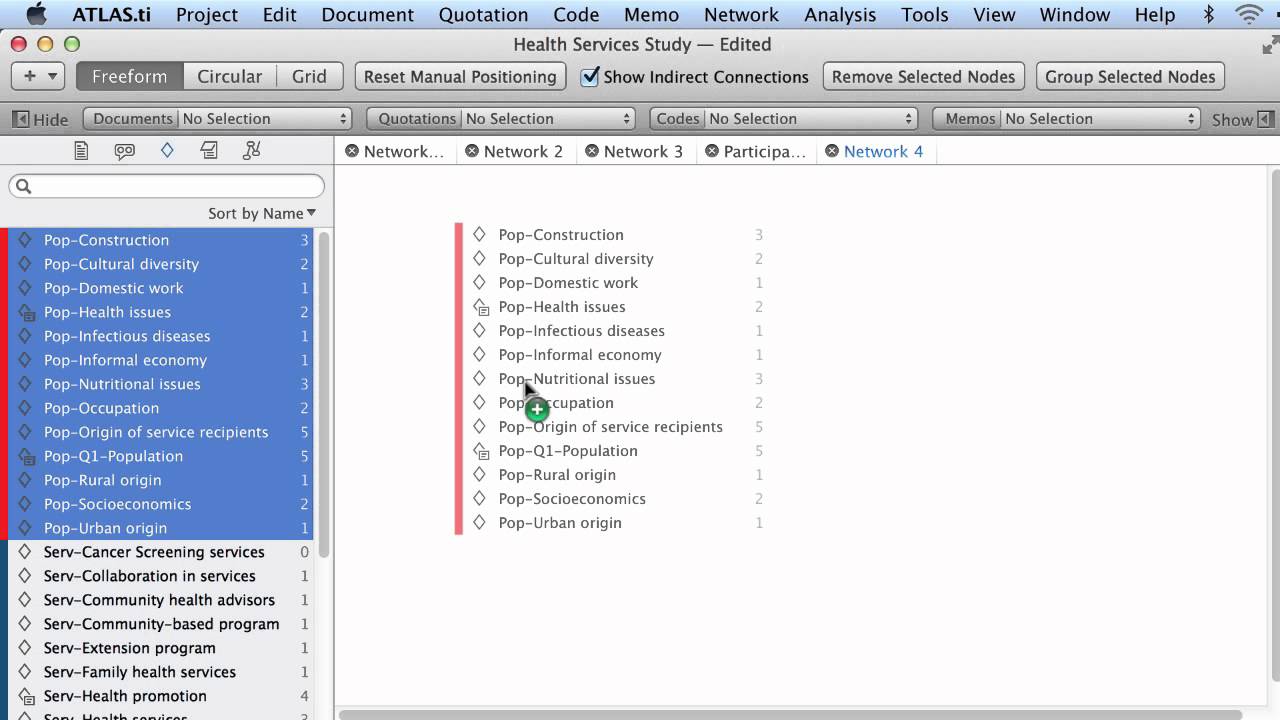Click the horizontal scrollbar of network canvas
1280x720 pixels.
pyautogui.click(x=790, y=715)
